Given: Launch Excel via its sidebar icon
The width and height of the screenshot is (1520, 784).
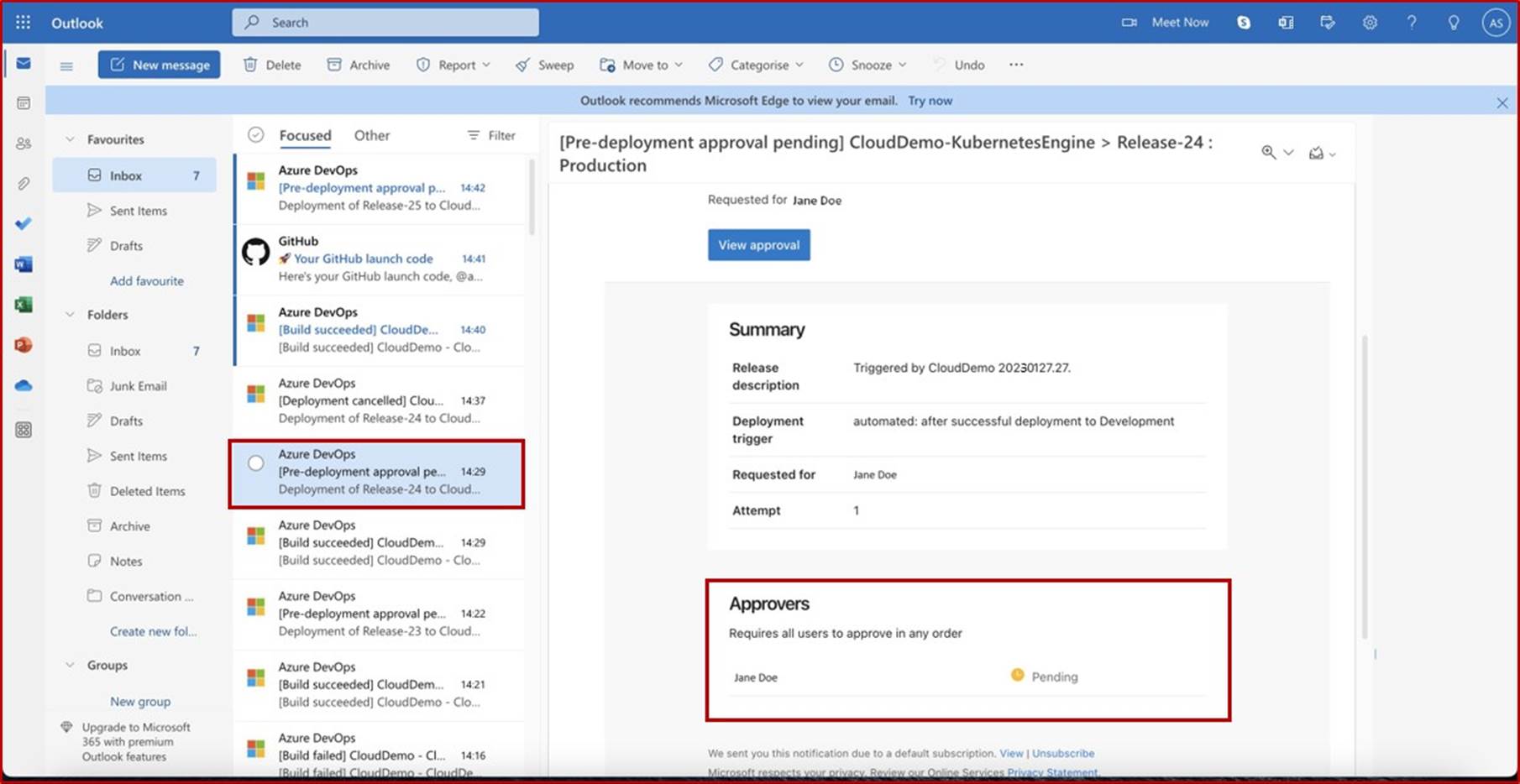Looking at the screenshot, I should click(23, 304).
